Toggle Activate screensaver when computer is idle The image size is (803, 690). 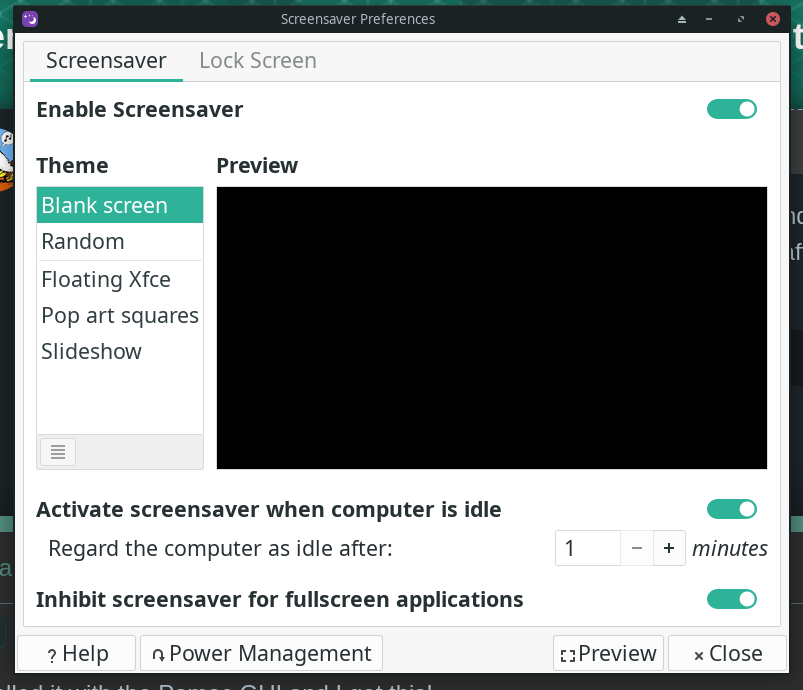click(x=732, y=510)
